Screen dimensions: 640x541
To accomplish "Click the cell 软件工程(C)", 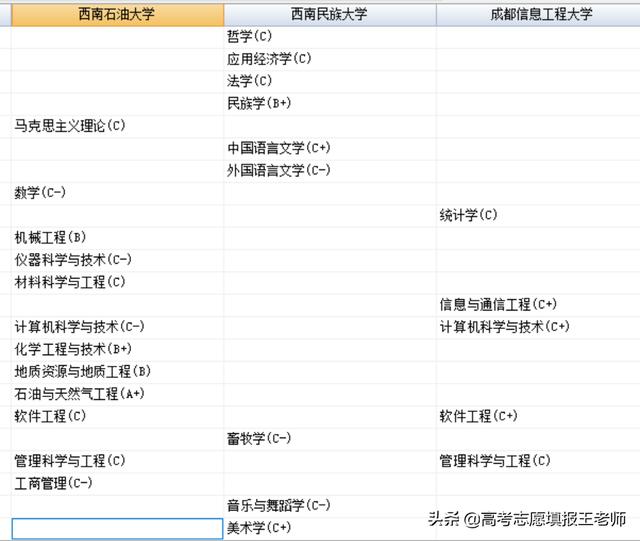I will [x=118, y=417].
